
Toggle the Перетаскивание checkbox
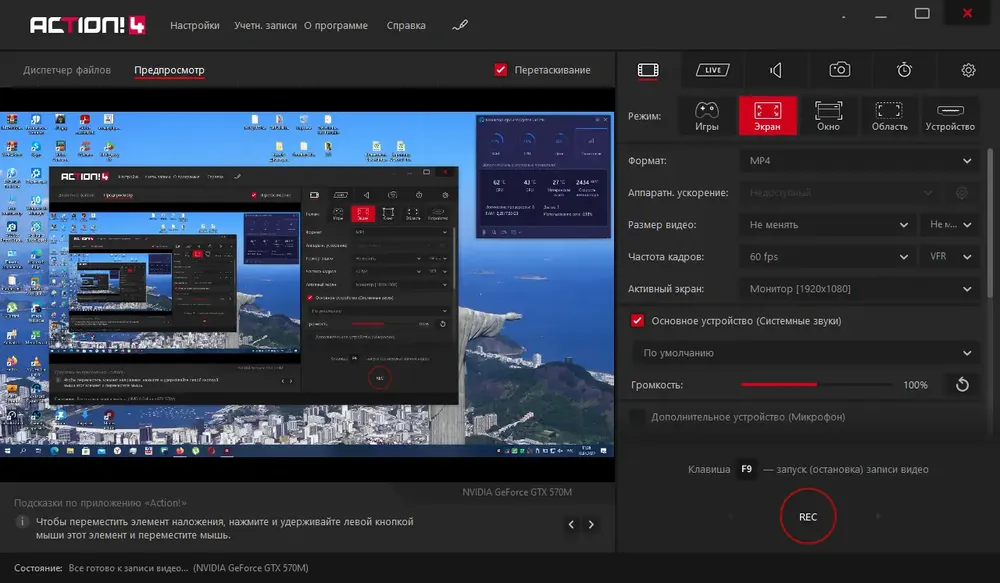coord(501,70)
